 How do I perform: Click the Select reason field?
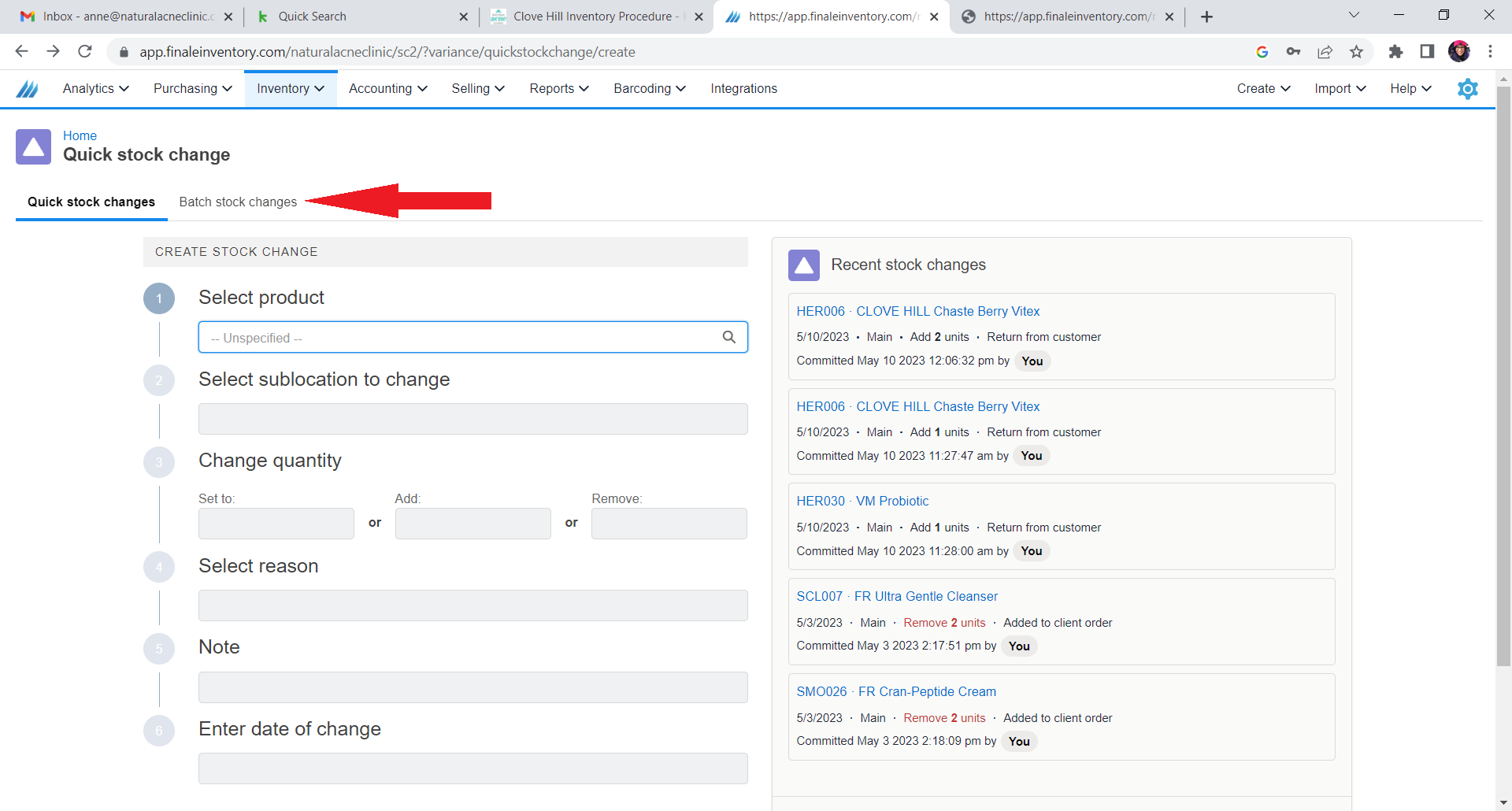coord(472,605)
